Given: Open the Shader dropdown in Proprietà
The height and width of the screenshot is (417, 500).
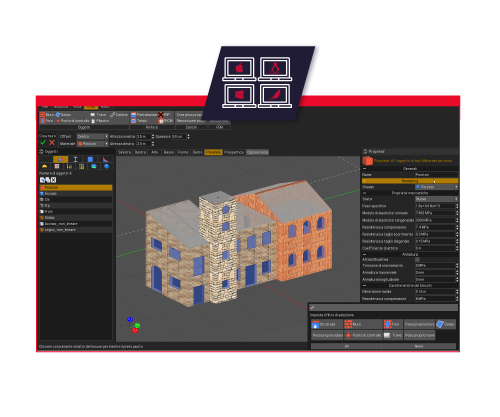Looking at the screenshot, I should pyautogui.click(x=437, y=187).
